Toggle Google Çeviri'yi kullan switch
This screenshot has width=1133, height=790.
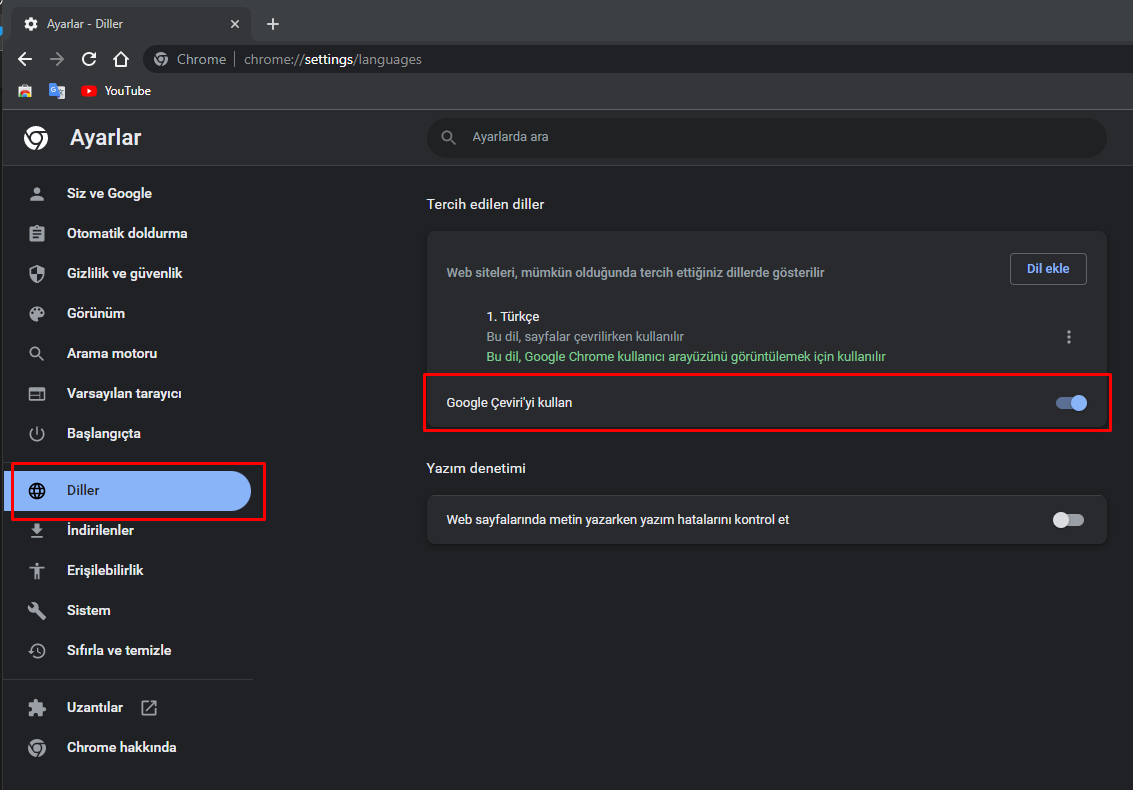[1071, 403]
